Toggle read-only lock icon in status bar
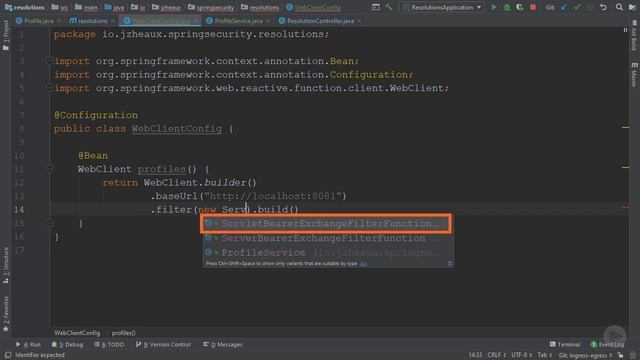The width and height of the screenshot is (640, 360). (620, 355)
